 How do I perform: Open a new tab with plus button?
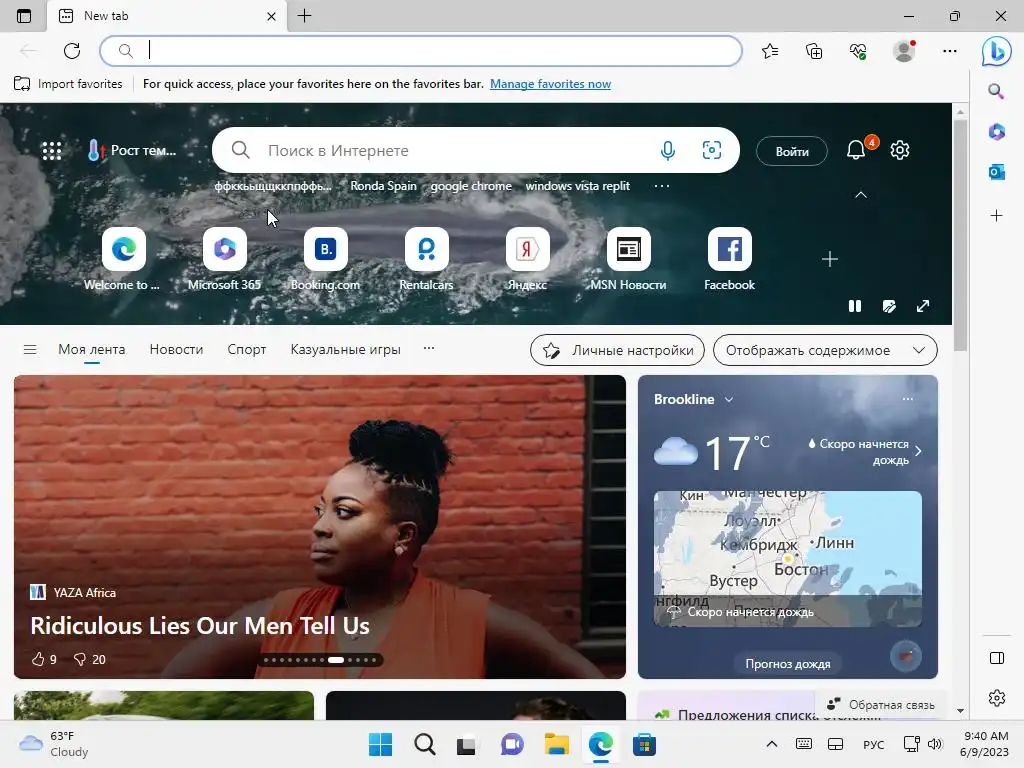click(304, 16)
